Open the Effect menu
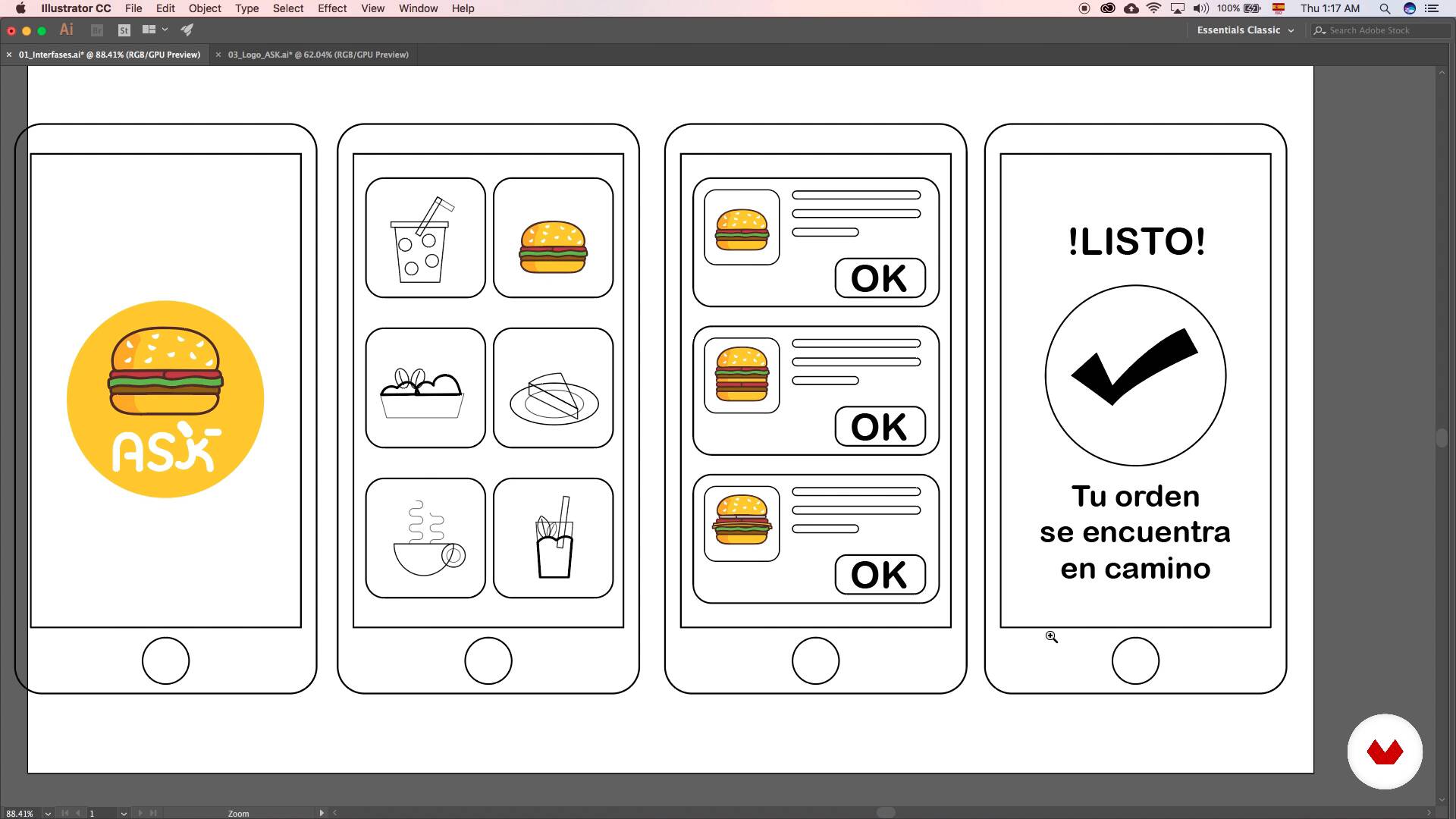The width and height of the screenshot is (1456, 819). [332, 8]
